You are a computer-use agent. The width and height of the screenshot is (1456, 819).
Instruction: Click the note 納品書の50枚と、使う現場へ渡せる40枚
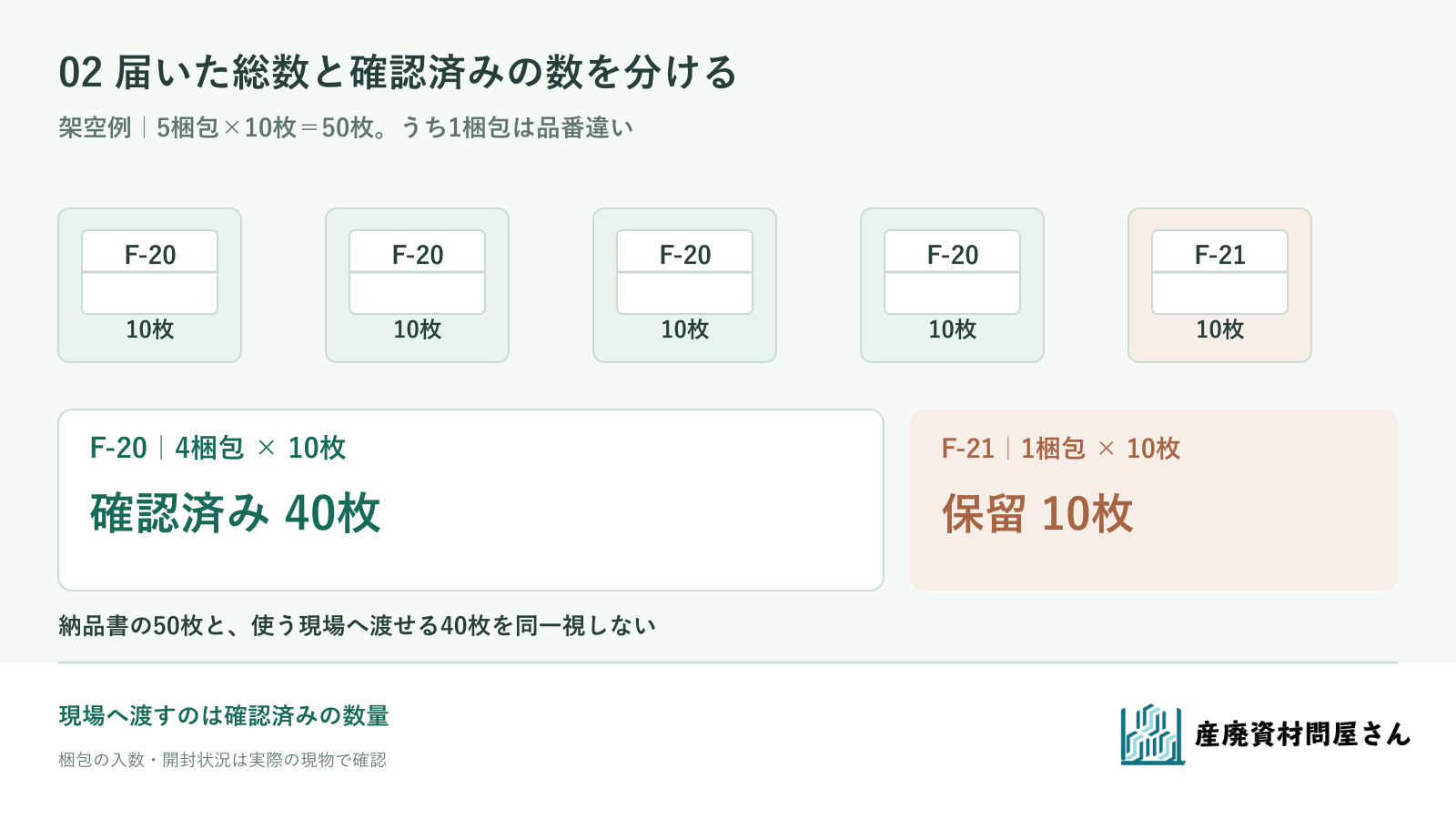pos(274,625)
